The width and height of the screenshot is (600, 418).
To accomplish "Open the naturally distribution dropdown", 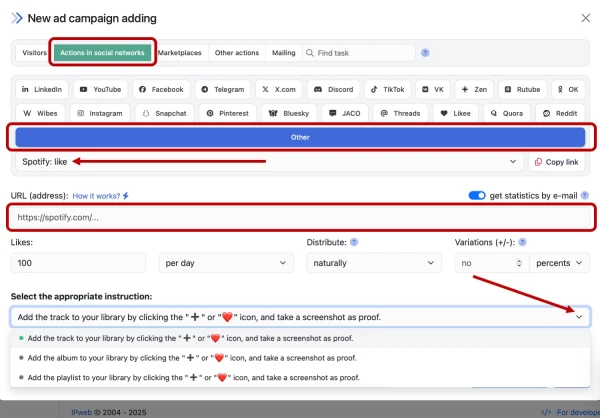I will pos(375,264).
